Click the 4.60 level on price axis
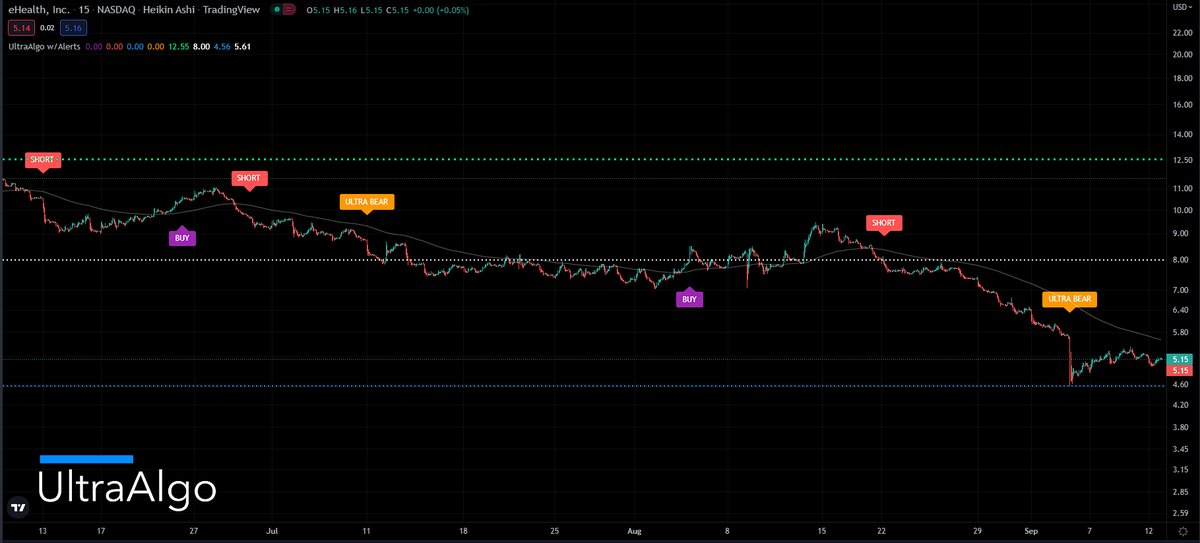 pos(1181,385)
